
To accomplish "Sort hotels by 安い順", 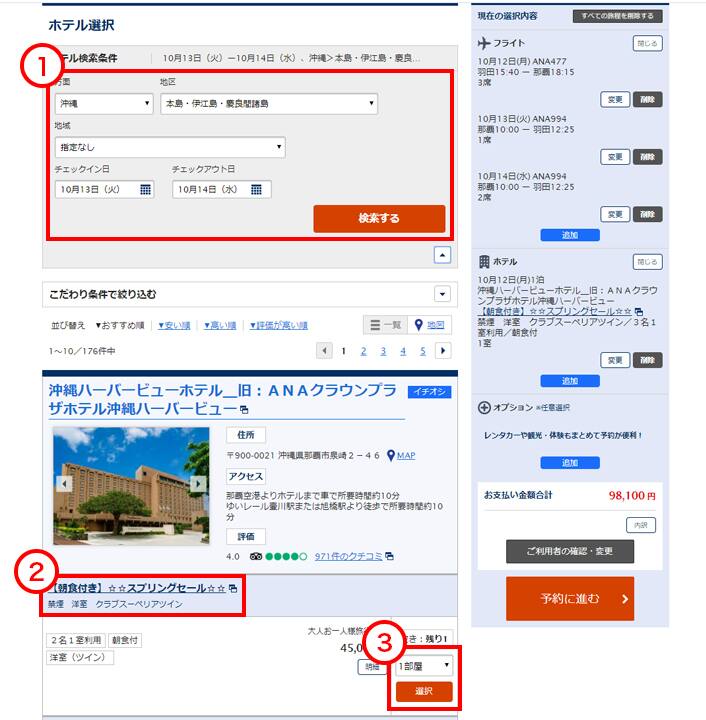I will (174, 326).
